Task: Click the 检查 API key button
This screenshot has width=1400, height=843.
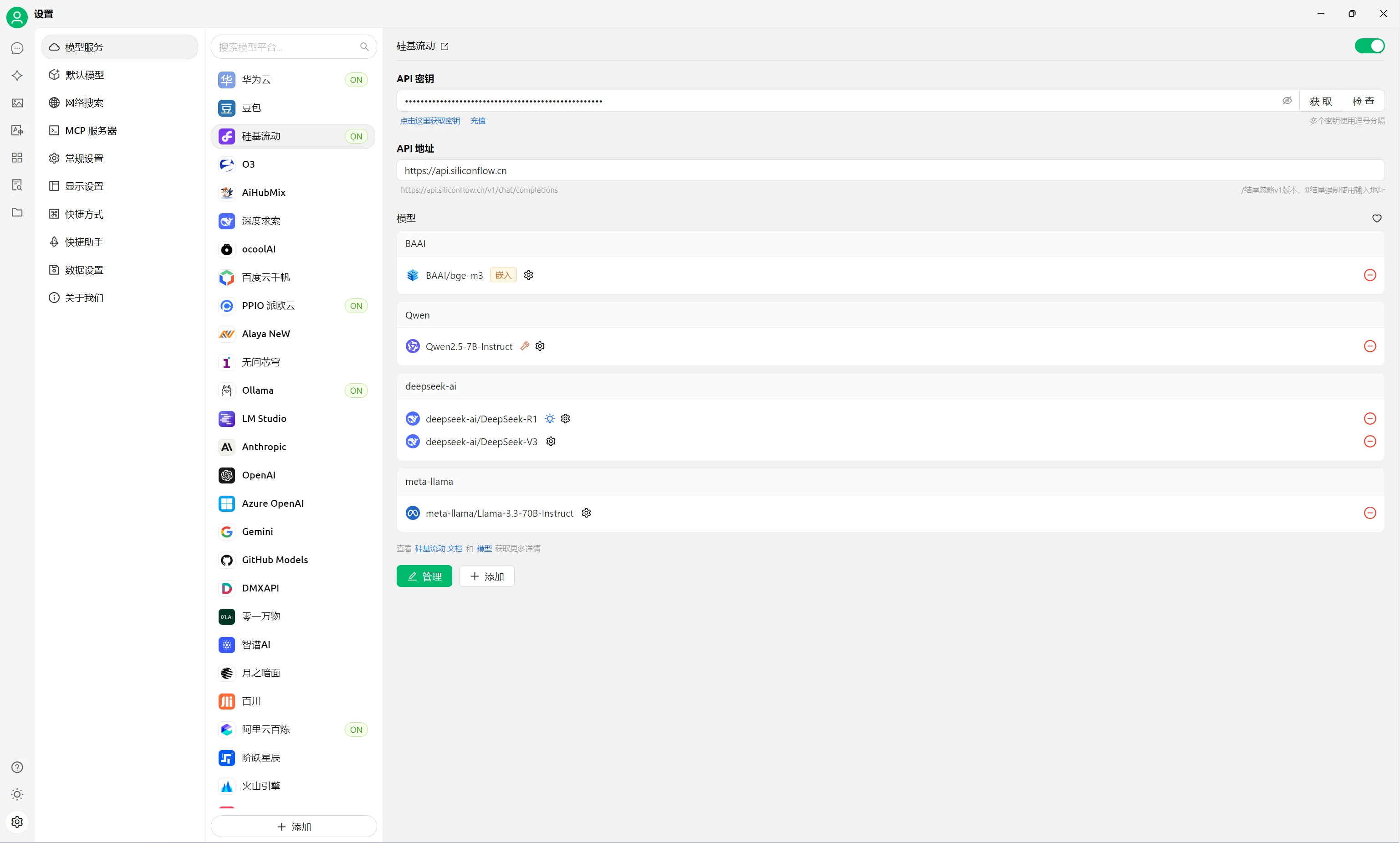Action: pos(1363,101)
